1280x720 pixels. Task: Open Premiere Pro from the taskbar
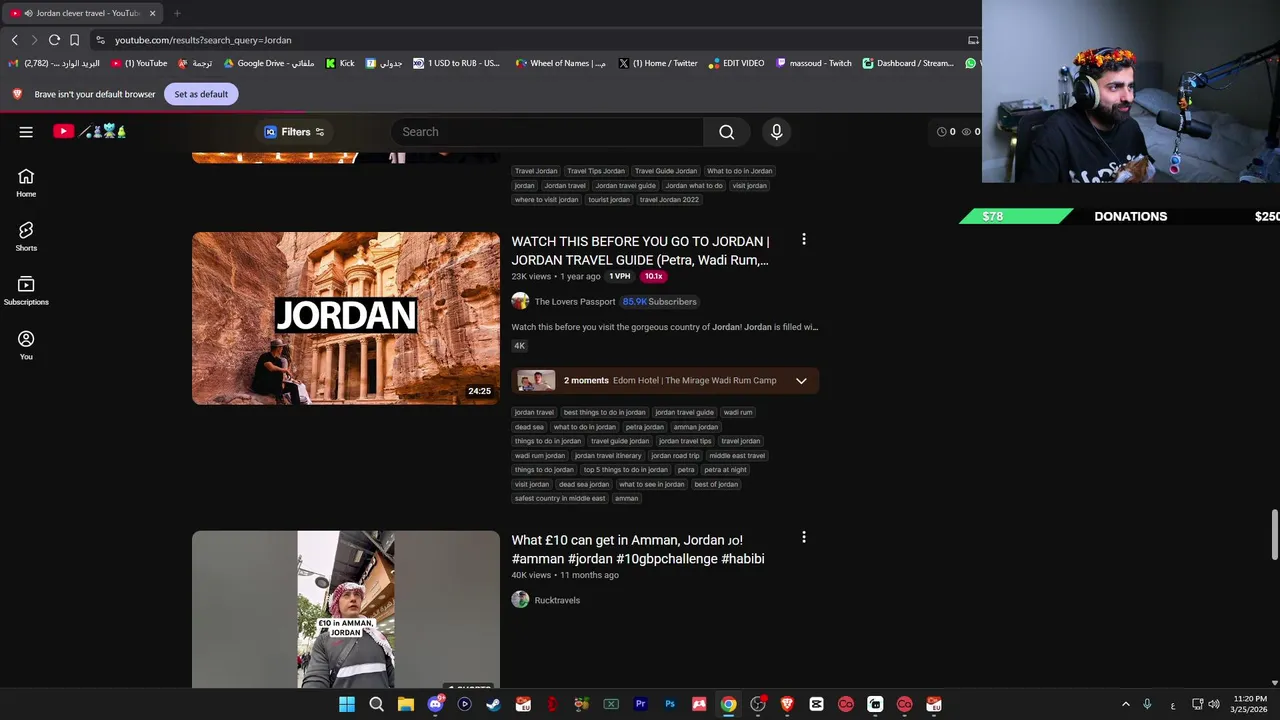click(641, 704)
